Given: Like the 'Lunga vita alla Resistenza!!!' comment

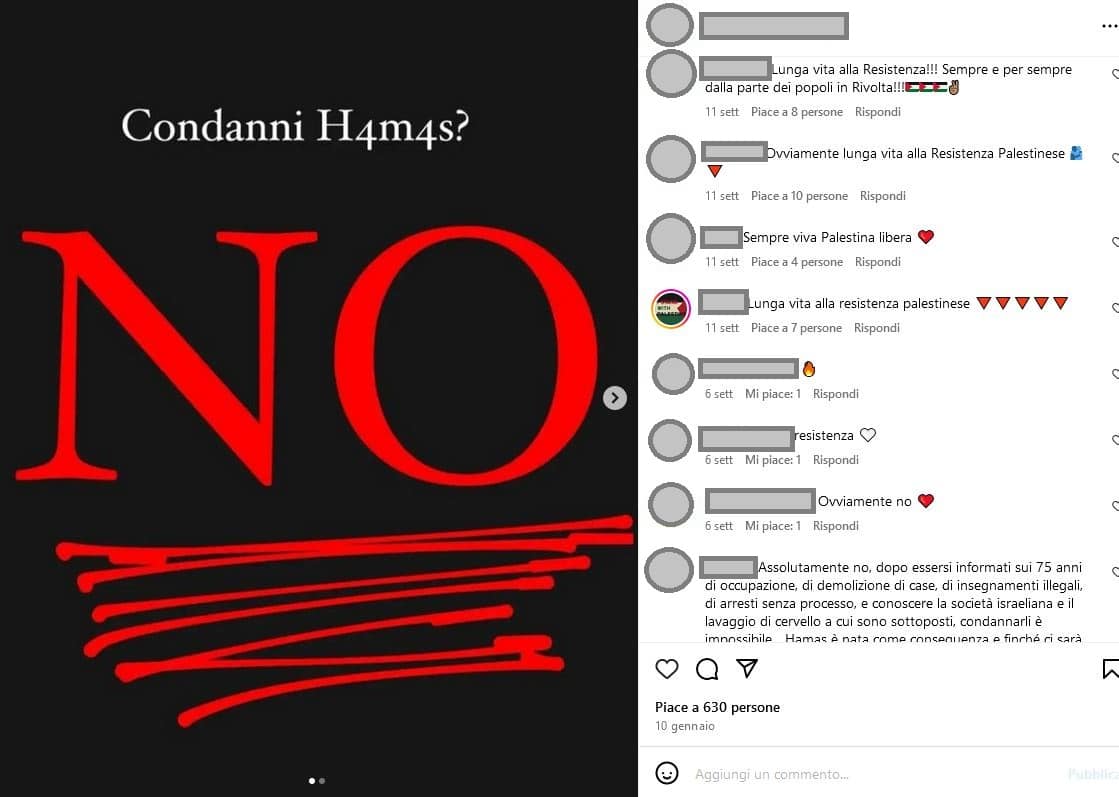Looking at the screenshot, I should 1115,74.
